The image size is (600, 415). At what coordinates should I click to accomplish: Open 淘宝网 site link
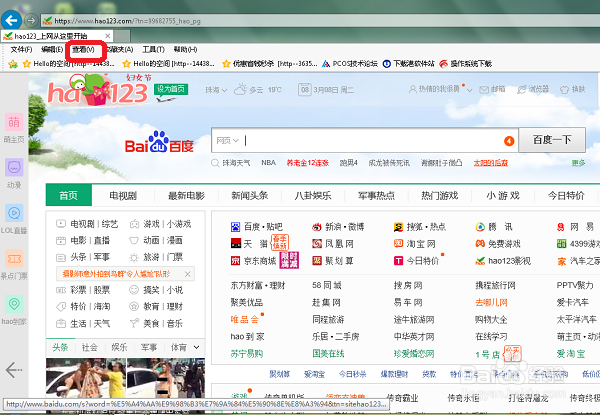[x=414, y=244]
